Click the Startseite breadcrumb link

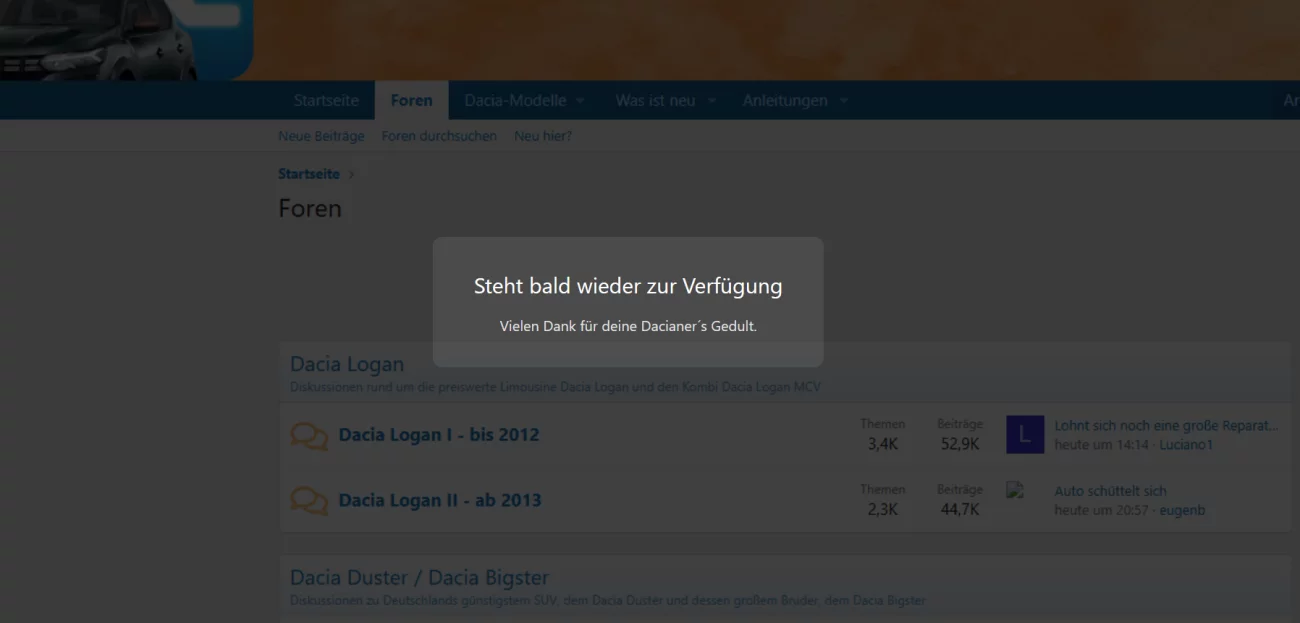[x=309, y=174]
